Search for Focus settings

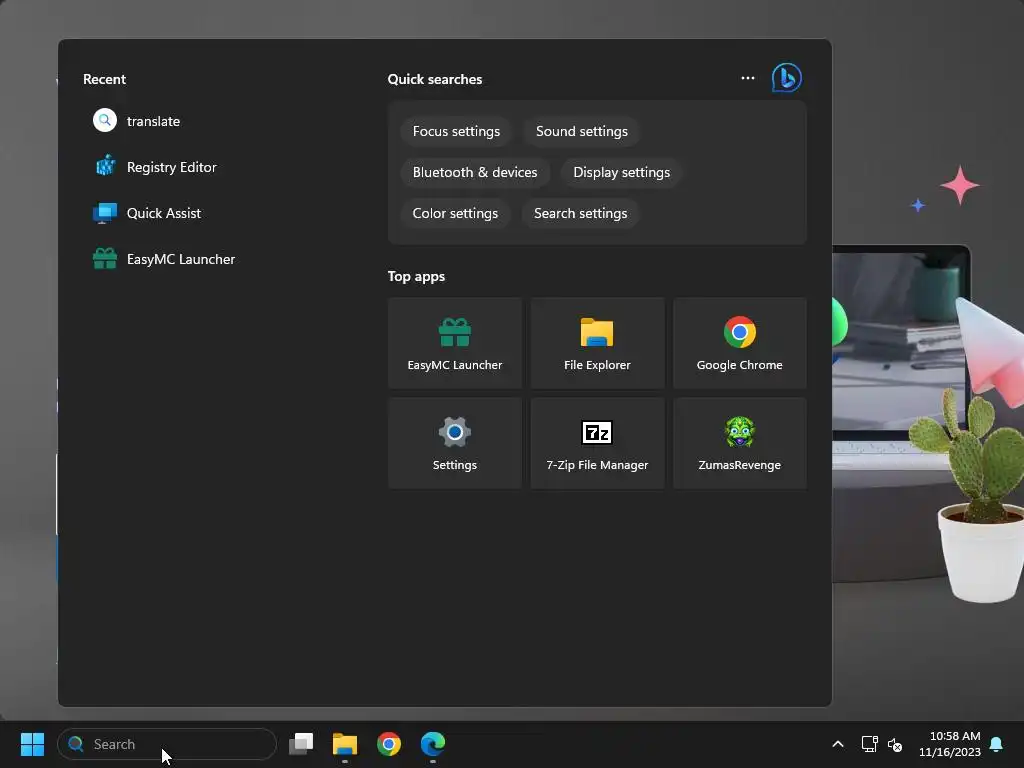[x=456, y=131]
